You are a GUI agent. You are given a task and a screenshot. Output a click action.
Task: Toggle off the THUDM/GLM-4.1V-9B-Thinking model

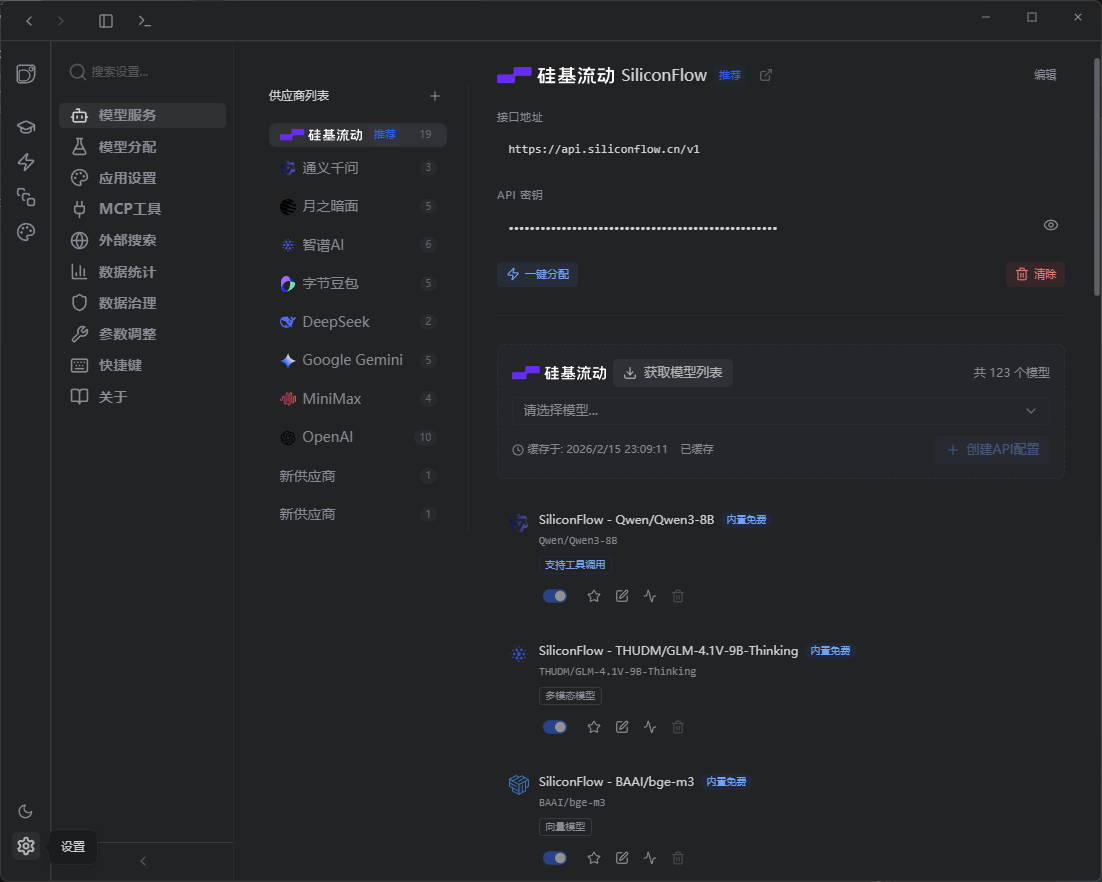(555, 727)
